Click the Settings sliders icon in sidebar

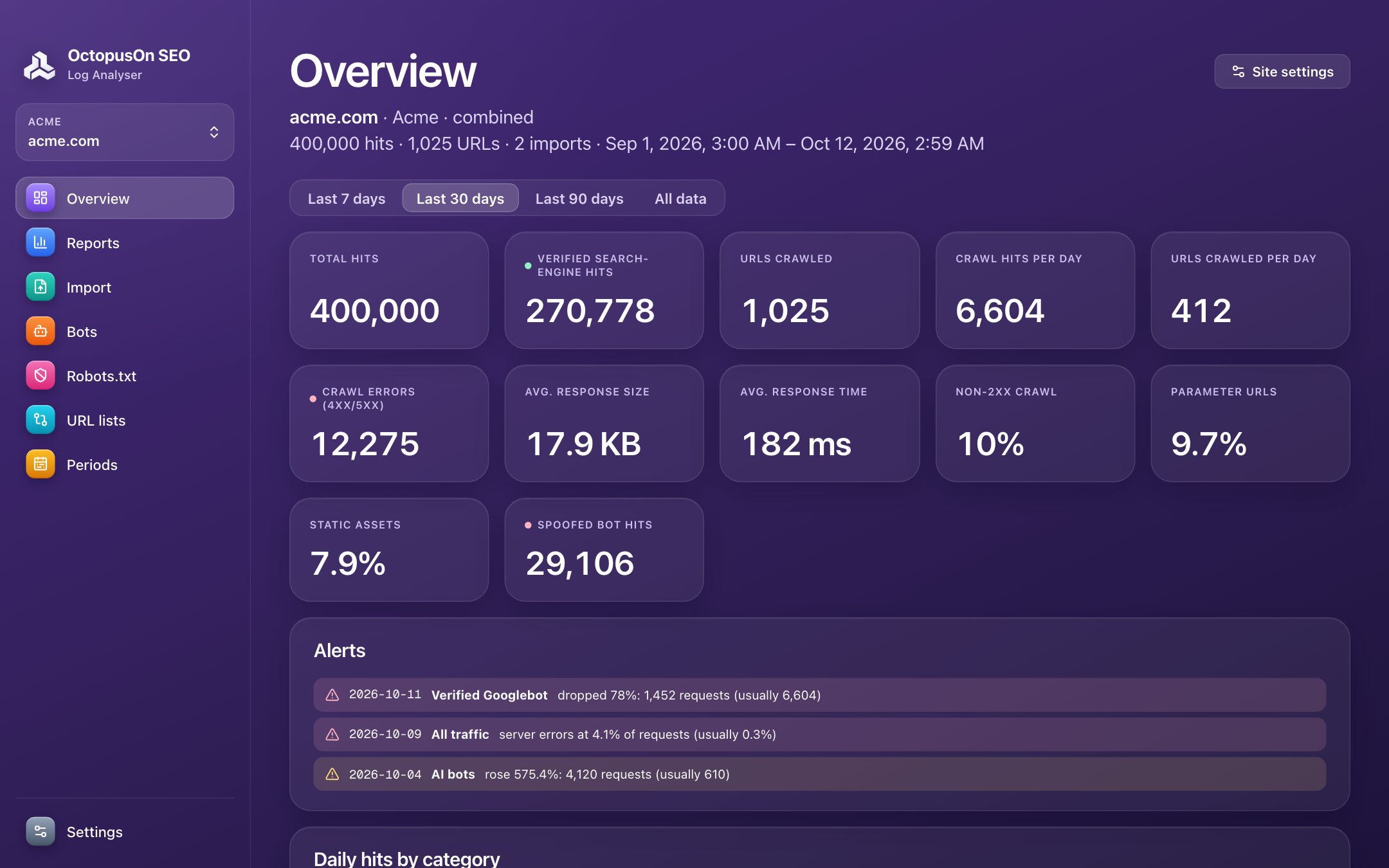(41, 831)
